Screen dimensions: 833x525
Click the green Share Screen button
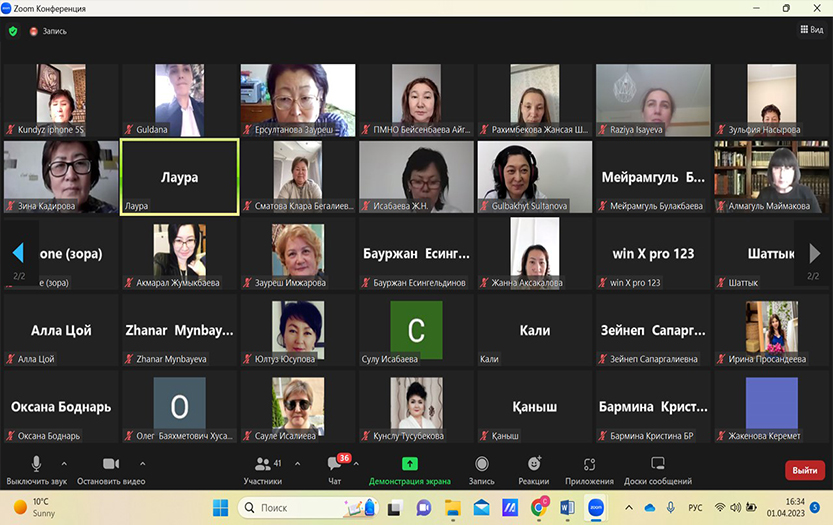tap(409, 468)
